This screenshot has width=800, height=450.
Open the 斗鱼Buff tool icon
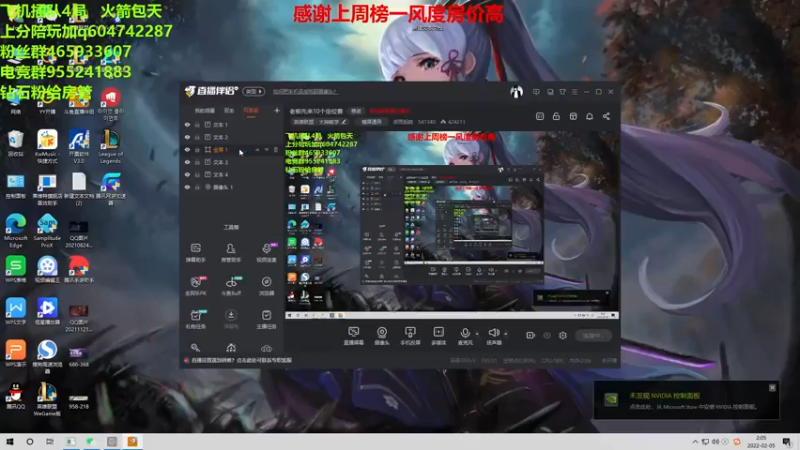coord(231,286)
